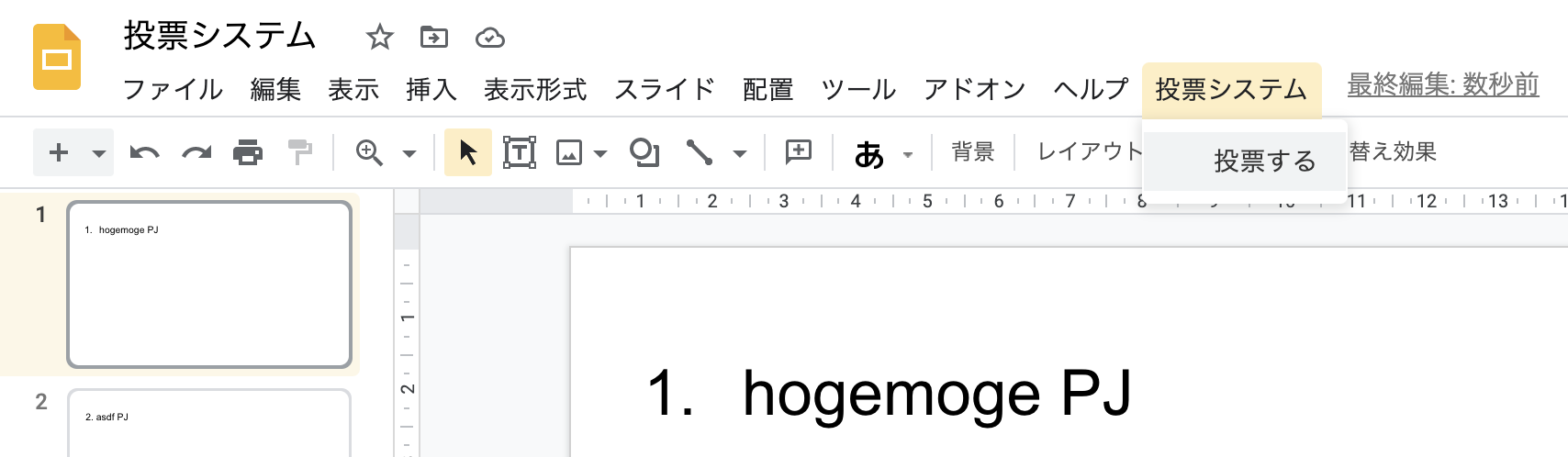
Task: Open the アドオン menu
Action: 975,89
